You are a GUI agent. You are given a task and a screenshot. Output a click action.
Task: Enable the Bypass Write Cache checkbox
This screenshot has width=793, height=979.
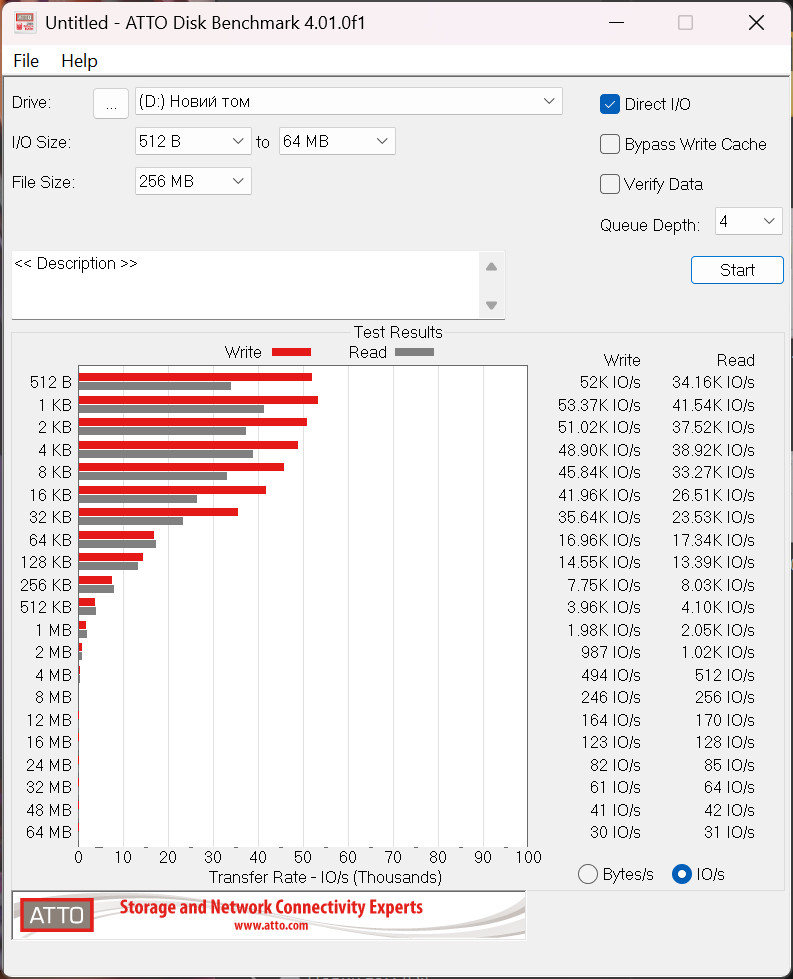609,144
